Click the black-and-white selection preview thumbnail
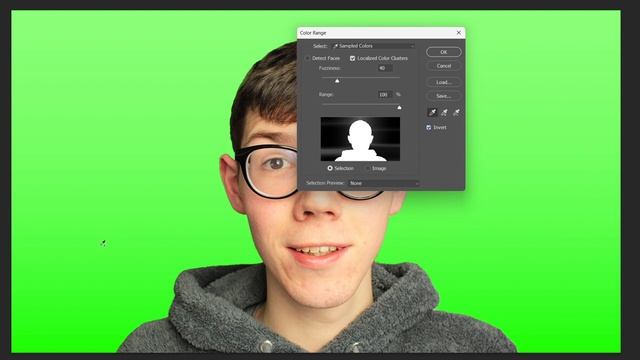 click(360, 139)
